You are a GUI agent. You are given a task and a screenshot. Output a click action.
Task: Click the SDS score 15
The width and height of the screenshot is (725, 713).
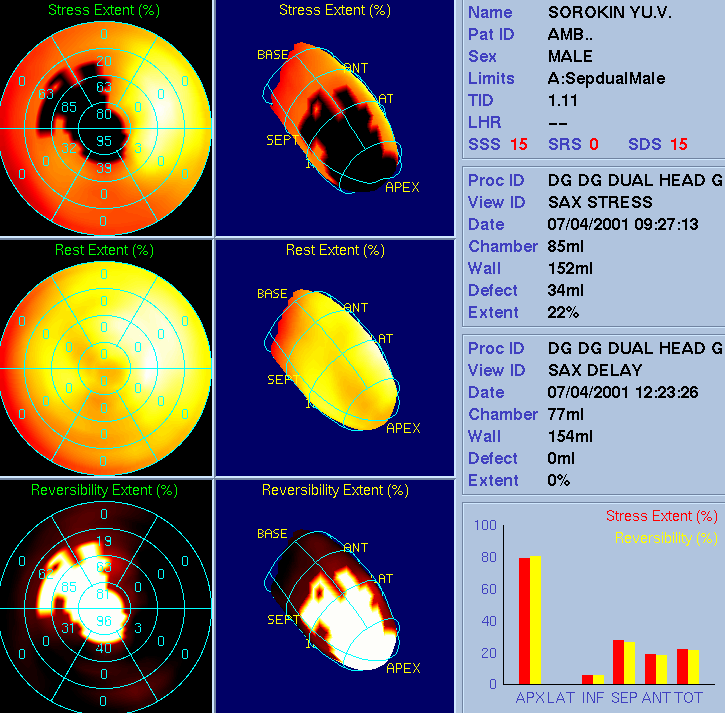point(678,144)
